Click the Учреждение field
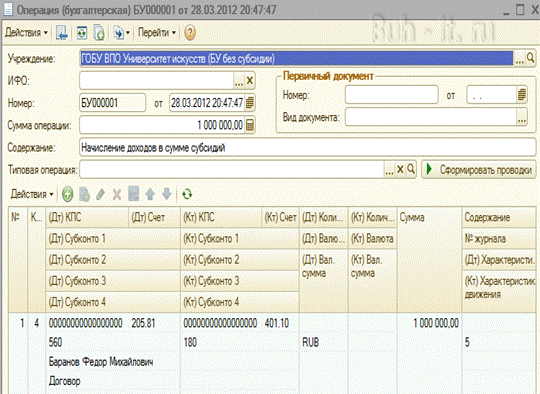The height and width of the screenshot is (394, 540). [x=297, y=59]
